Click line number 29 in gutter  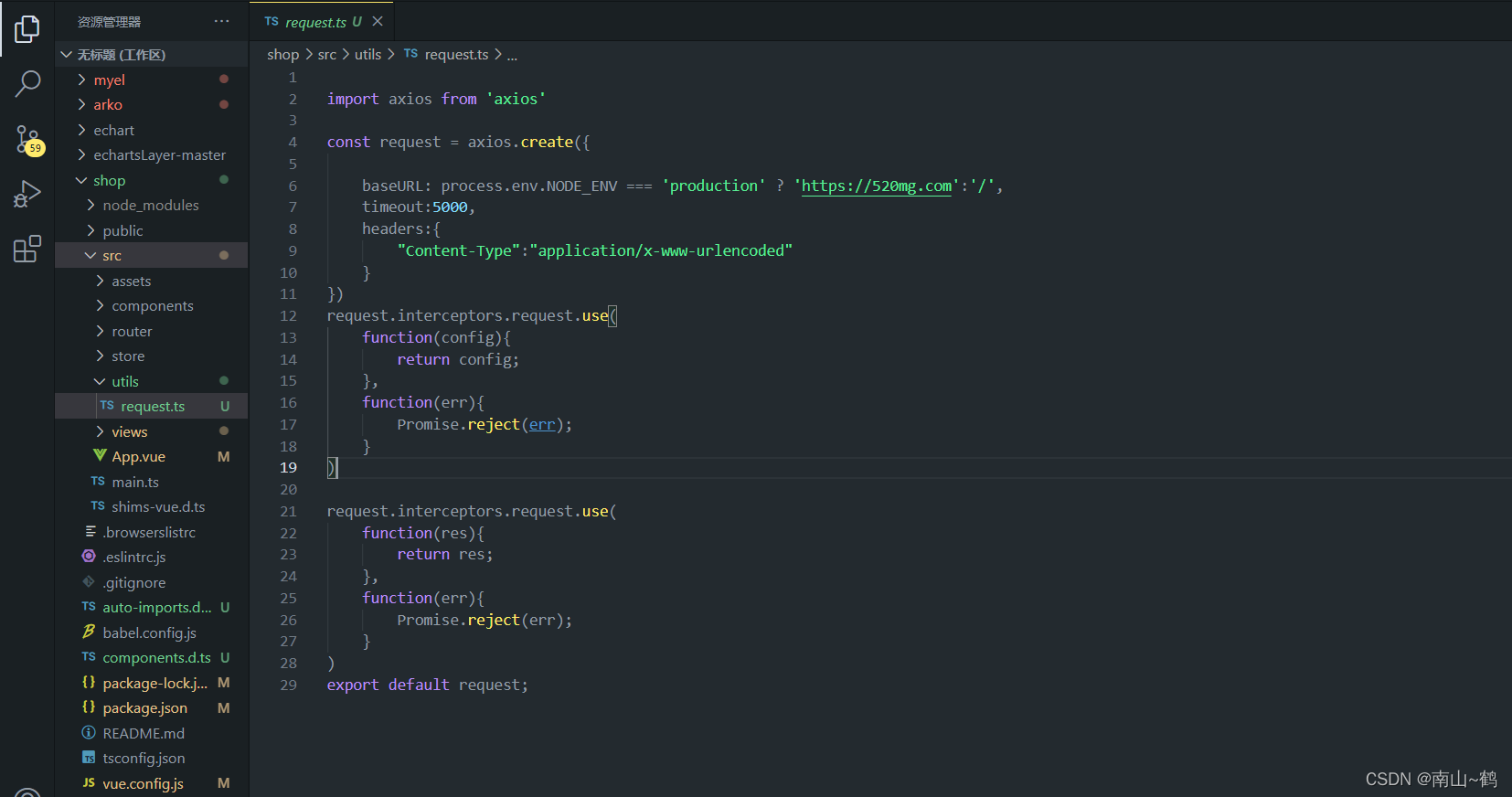tap(288, 685)
